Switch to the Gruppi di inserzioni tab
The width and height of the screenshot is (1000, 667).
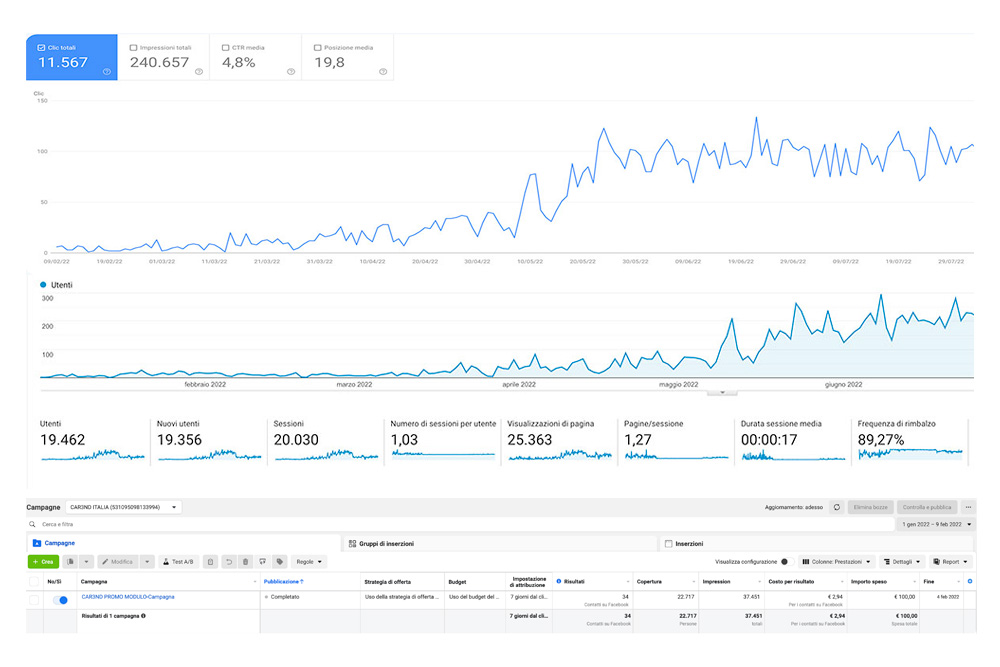380,543
